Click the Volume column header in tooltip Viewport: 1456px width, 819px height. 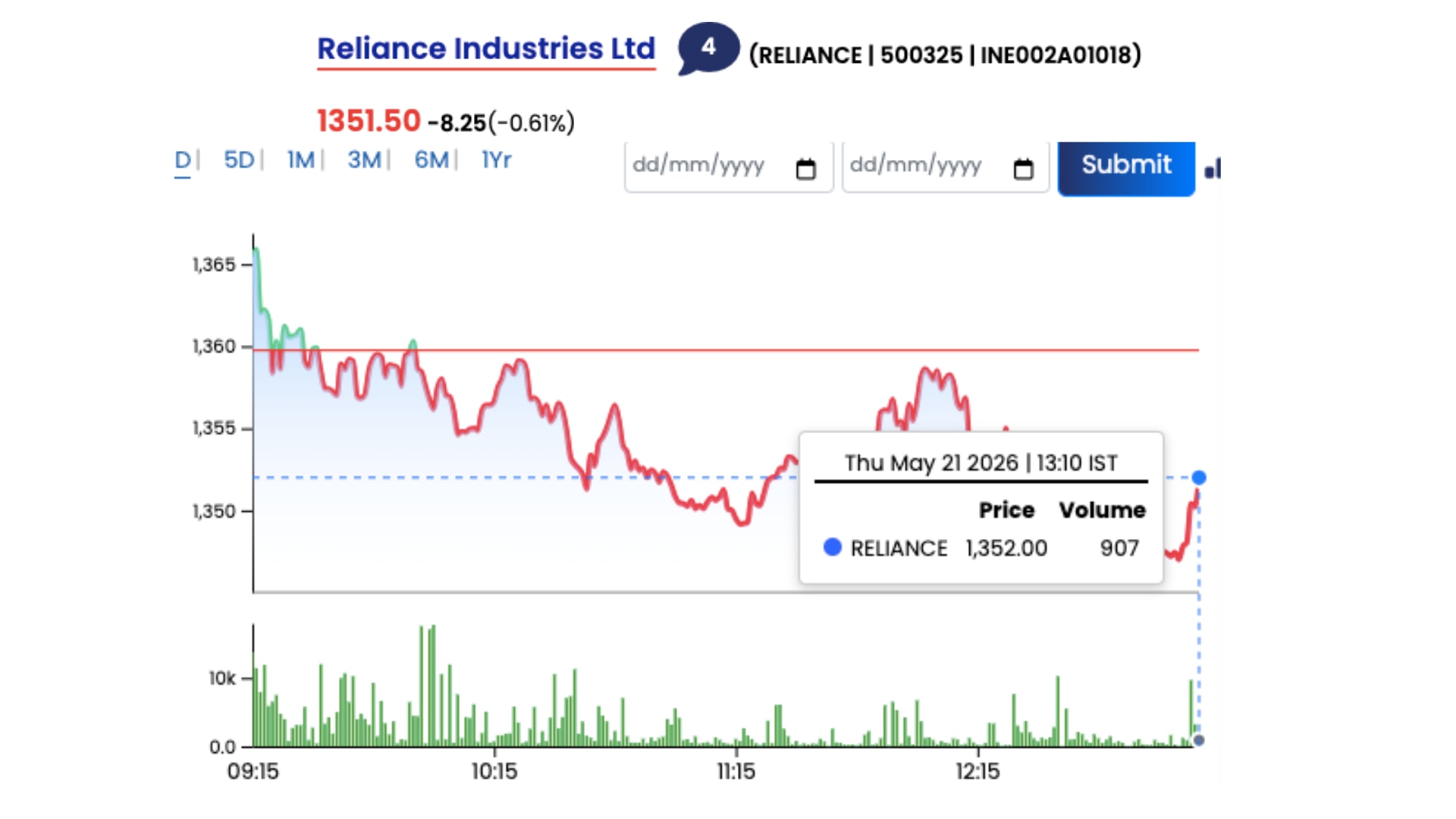point(1103,510)
